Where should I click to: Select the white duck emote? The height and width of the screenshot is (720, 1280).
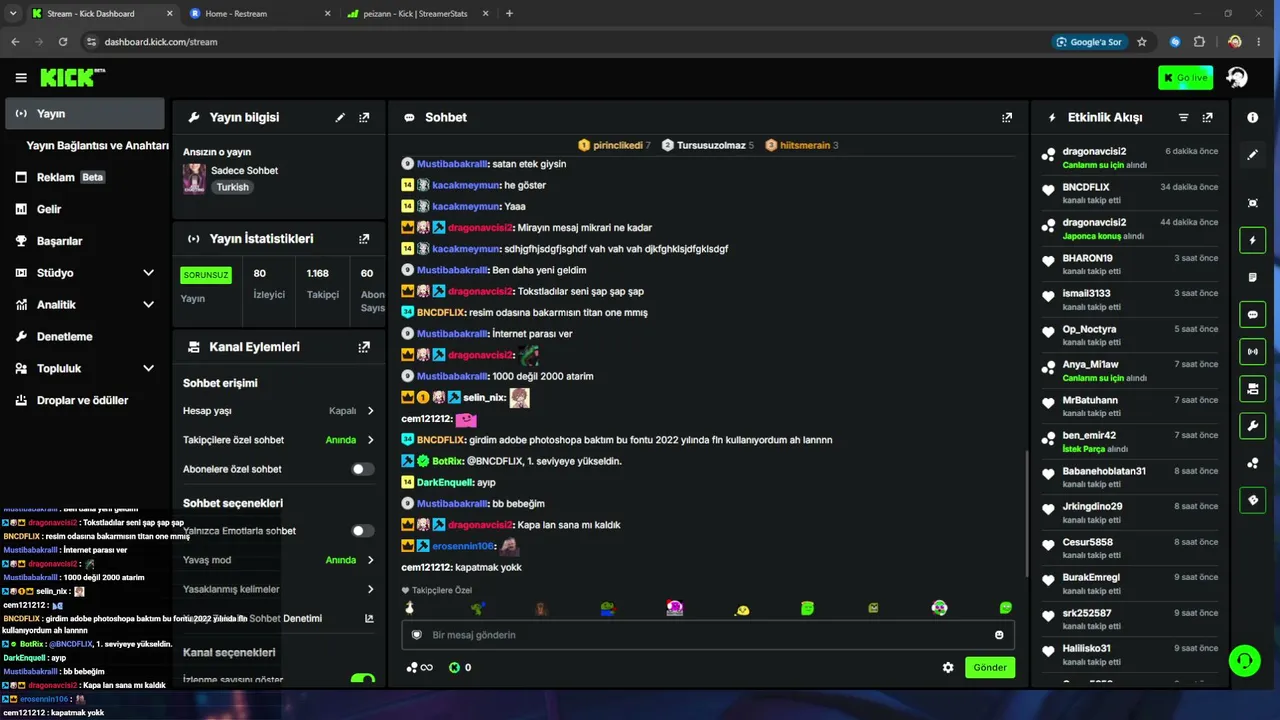click(409, 608)
